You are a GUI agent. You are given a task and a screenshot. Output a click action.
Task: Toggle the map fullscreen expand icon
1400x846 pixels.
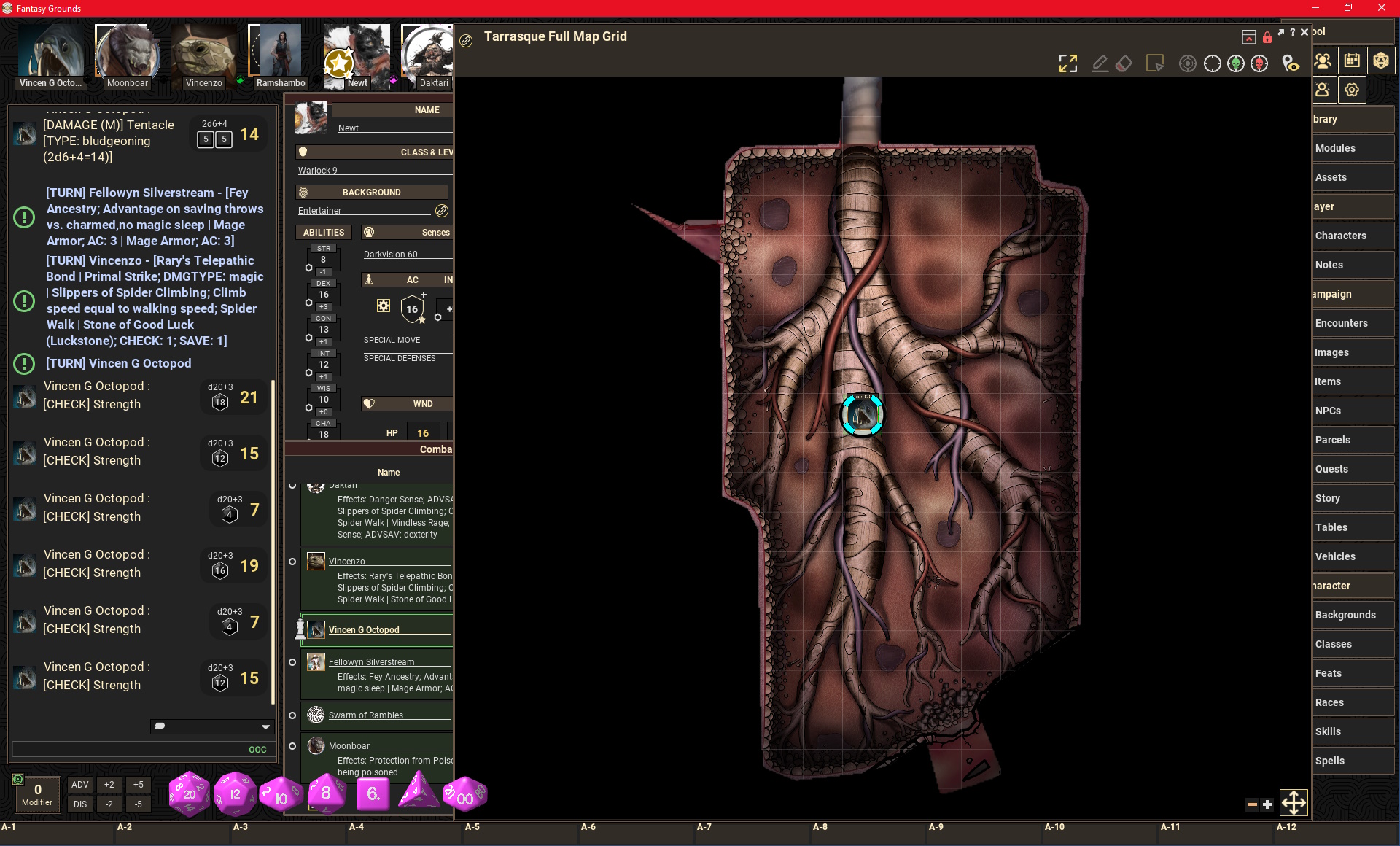(1068, 63)
